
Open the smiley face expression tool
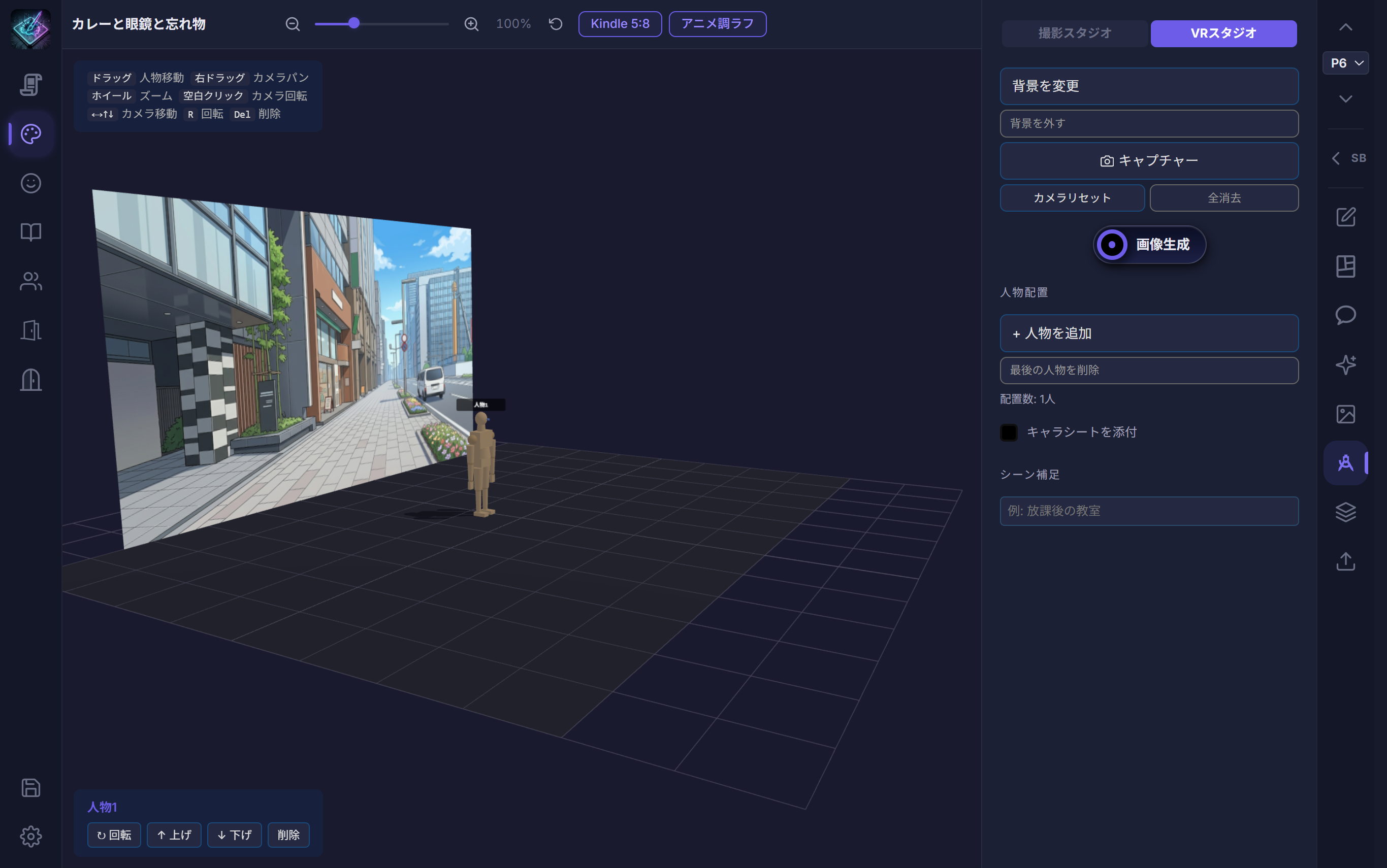click(29, 183)
